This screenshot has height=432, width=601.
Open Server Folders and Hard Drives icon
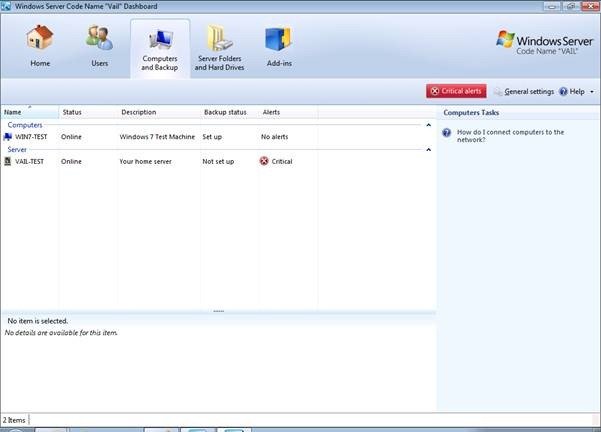tap(219, 38)
